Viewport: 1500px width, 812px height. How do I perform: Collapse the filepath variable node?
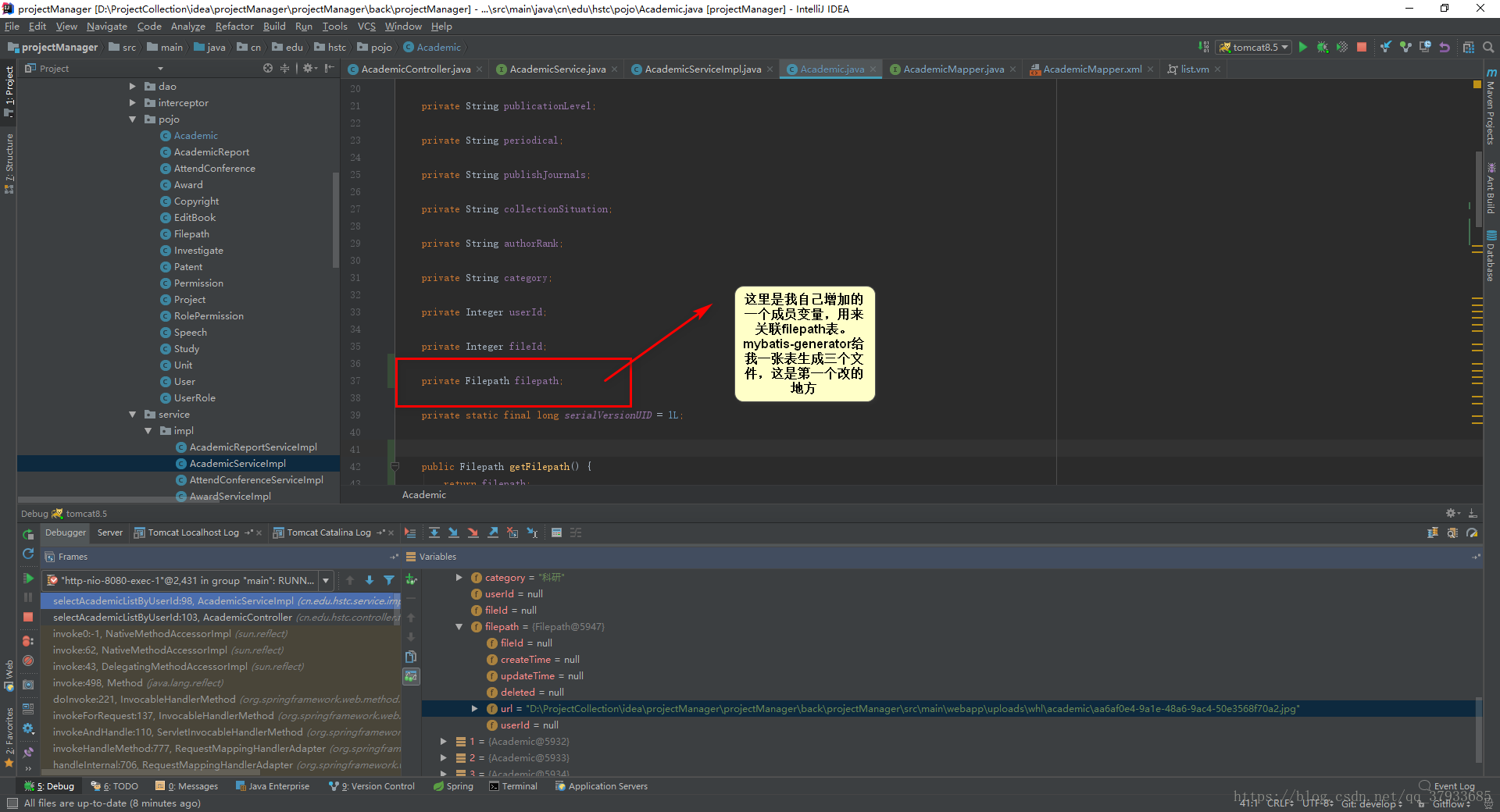[x=459, y=627]
